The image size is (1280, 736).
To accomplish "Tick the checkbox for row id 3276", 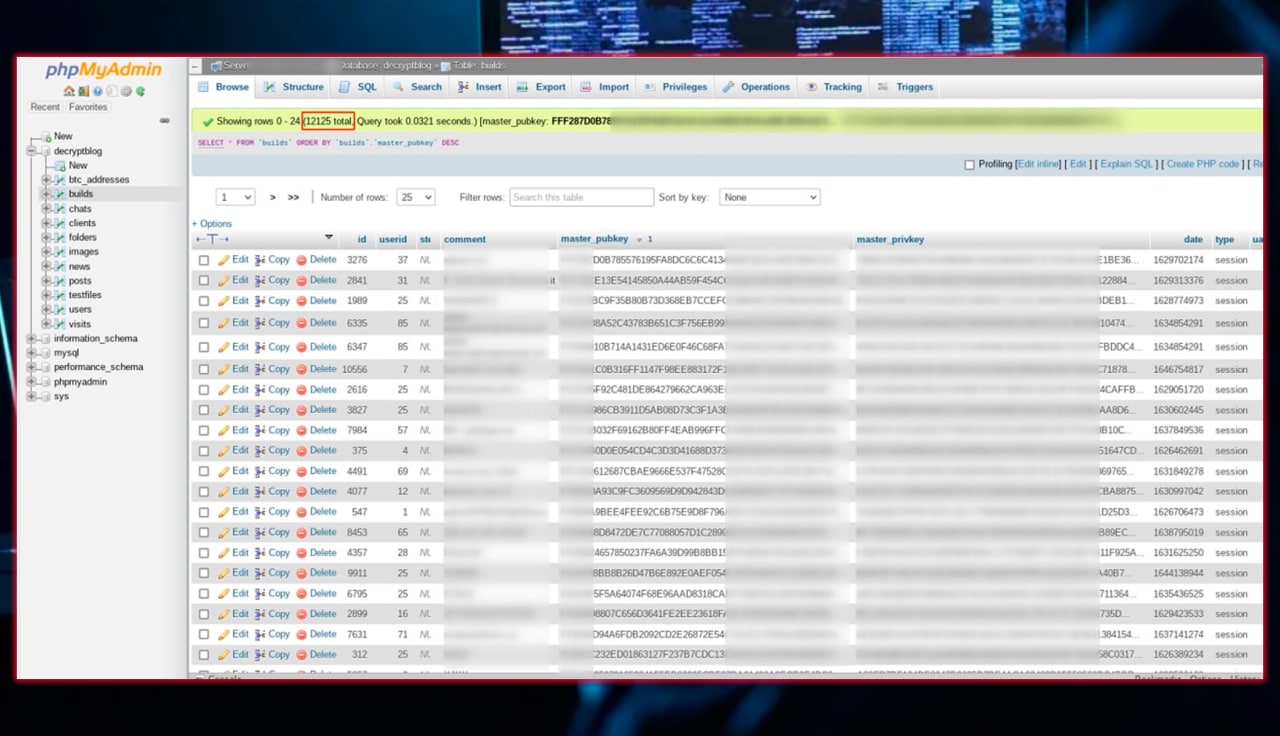I will [x=204, y=260].
